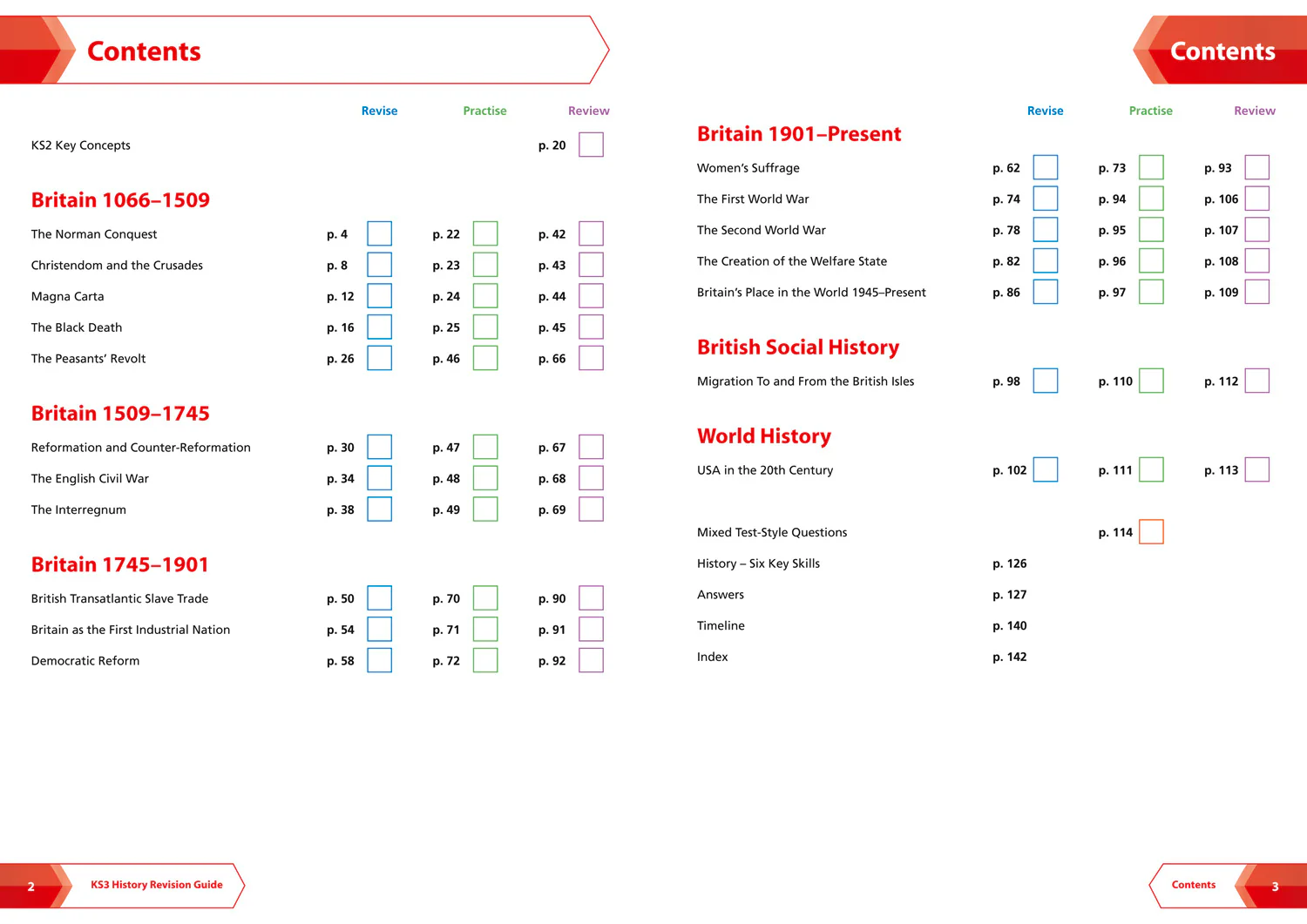Click the Britain 1066–1509 section heading

(x=120, y=200)
